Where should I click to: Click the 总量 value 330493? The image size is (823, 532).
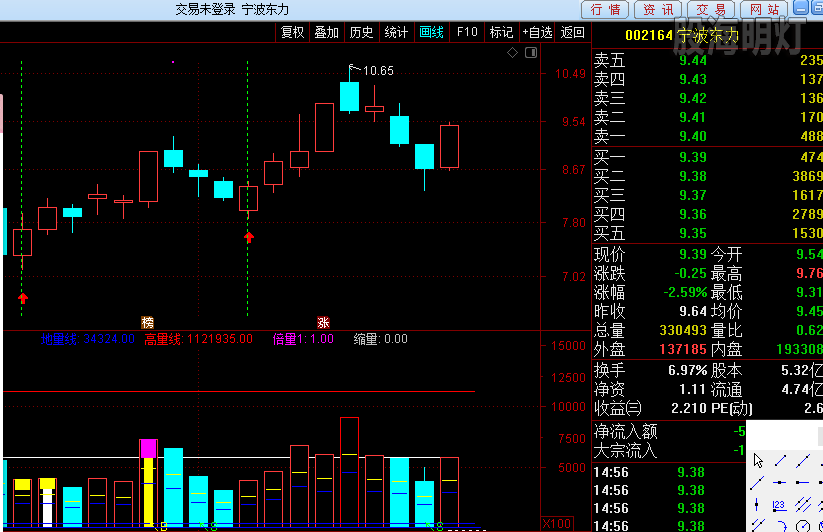(683, 330)
